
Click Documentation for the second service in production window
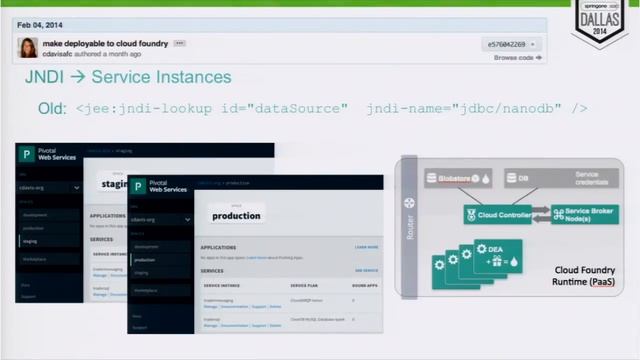(x=234, y=326)
